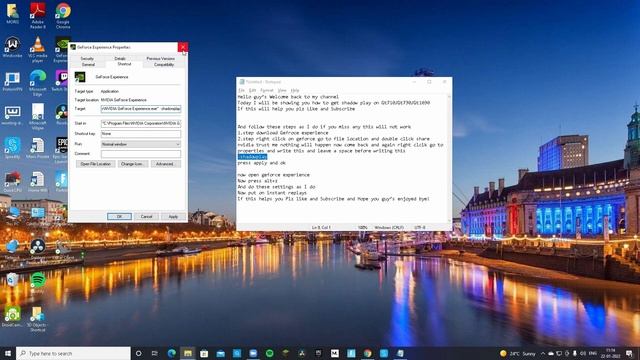Open Notepad Help menu
Viewport: 640px width, 360px height.
click(x=295, y=90)
